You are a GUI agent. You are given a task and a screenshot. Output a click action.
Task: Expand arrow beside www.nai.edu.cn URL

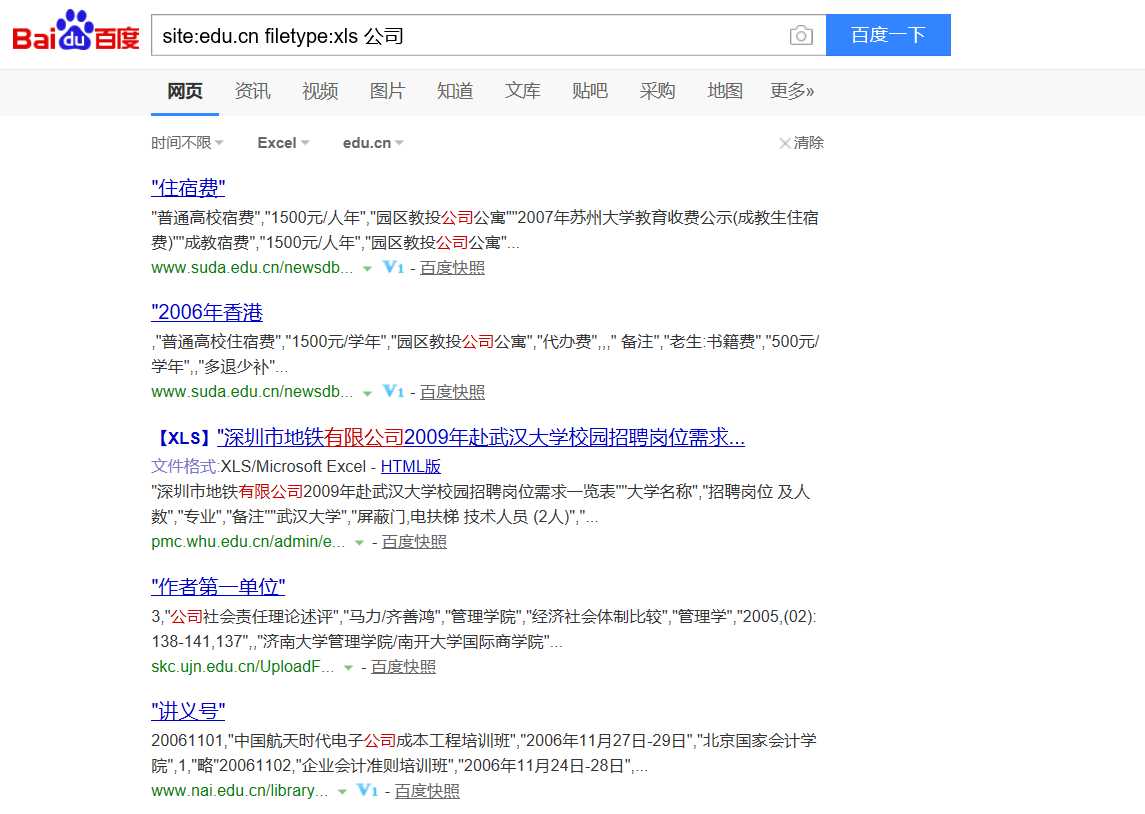(x=342, y=791)
